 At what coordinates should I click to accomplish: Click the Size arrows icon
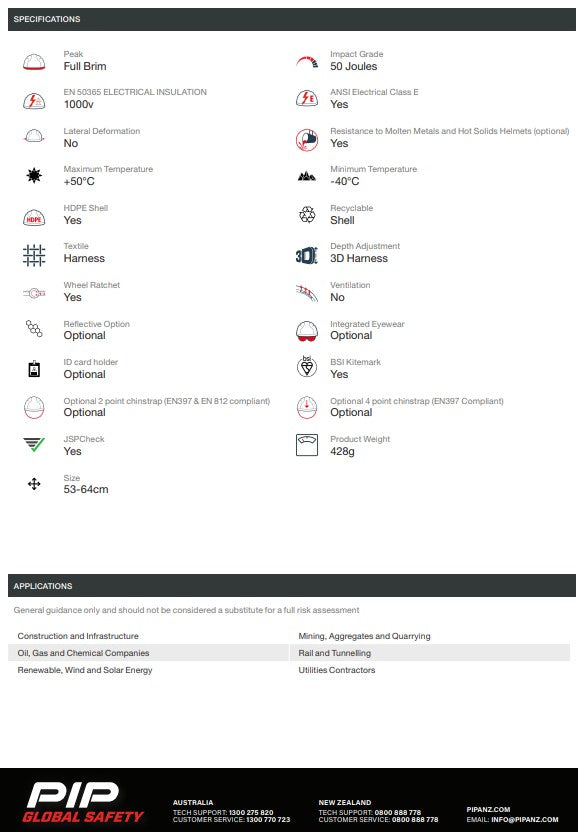34,483
